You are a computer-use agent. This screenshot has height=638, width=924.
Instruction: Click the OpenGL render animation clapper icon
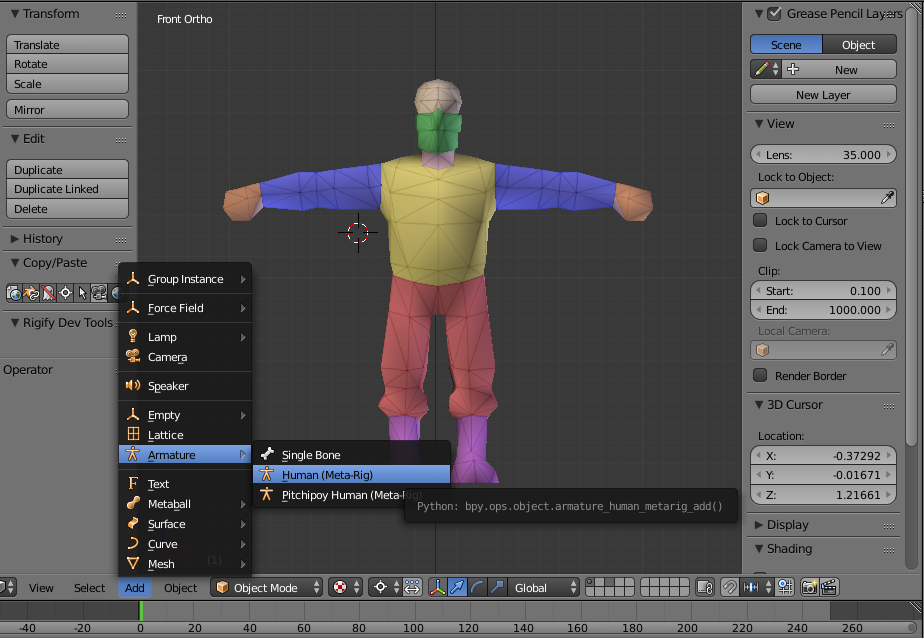(x=829, y=587)
